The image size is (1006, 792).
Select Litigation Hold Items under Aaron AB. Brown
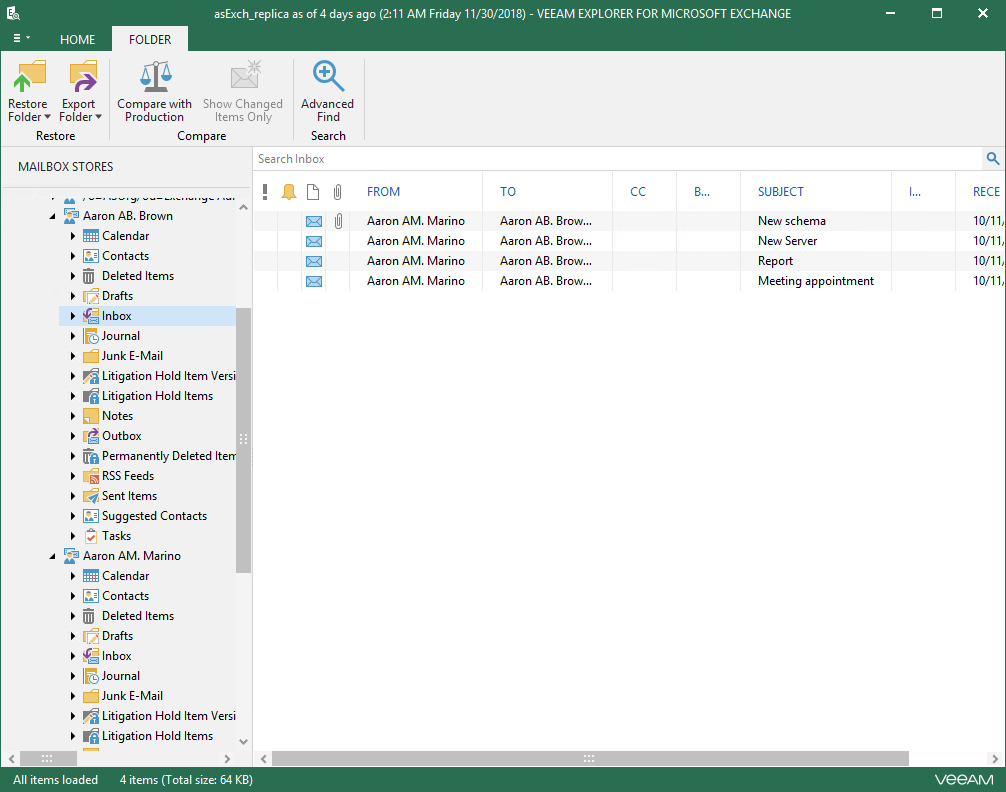tap(157, 396)
